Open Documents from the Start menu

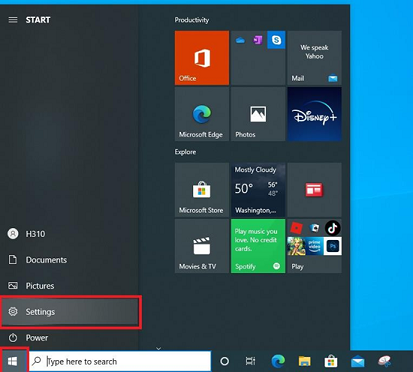pos(69,260)
